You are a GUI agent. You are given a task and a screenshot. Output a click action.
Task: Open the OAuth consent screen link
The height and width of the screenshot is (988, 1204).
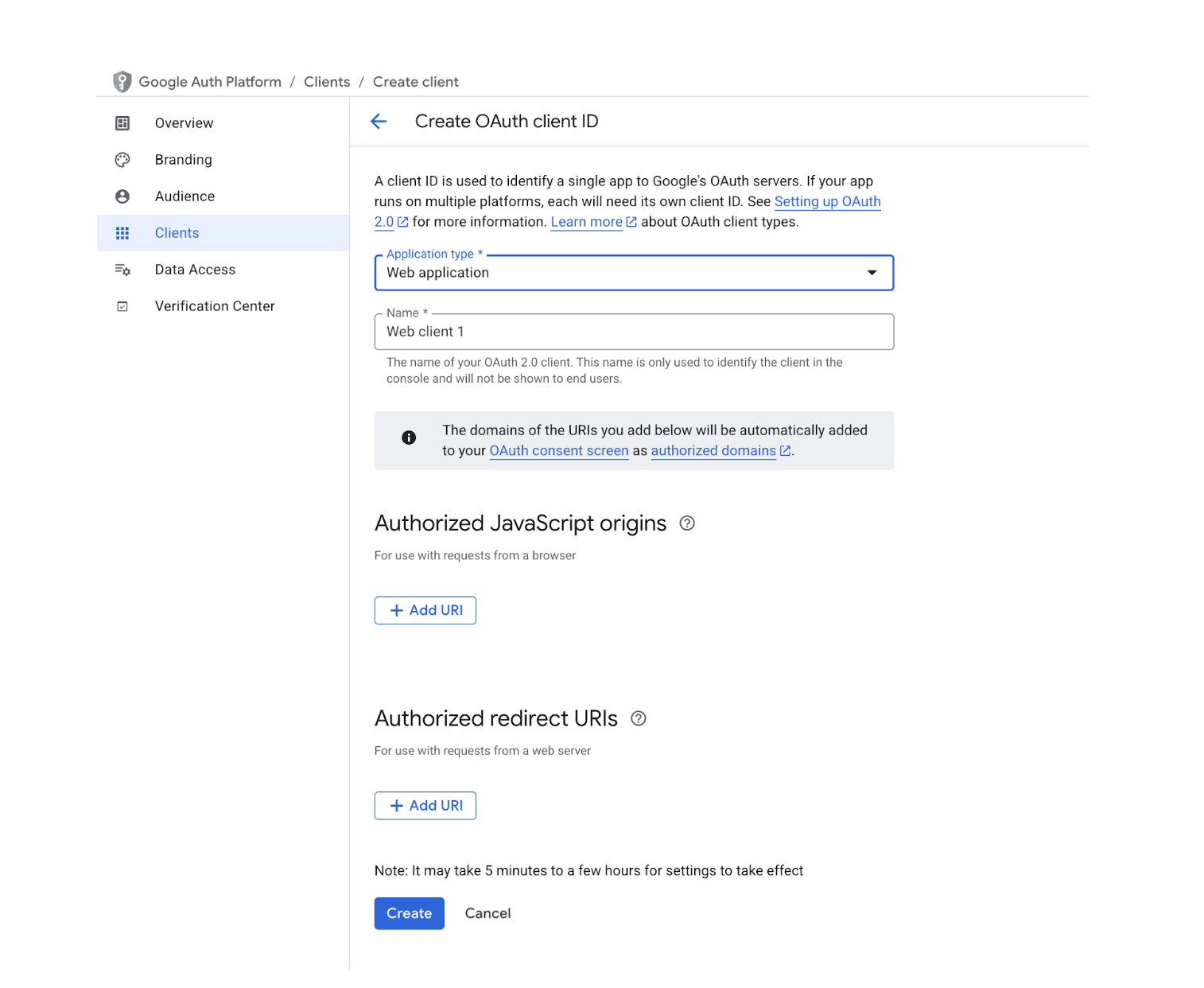pyautogui.click(x=559, y=451)
